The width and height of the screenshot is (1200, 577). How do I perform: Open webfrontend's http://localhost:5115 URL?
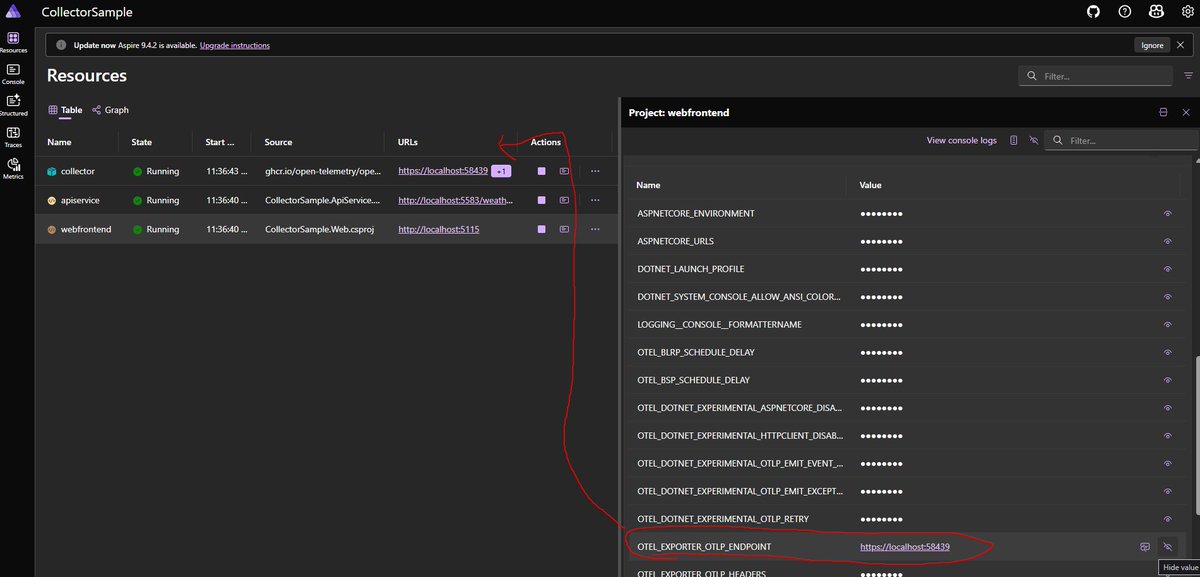[x=439, y=229]
